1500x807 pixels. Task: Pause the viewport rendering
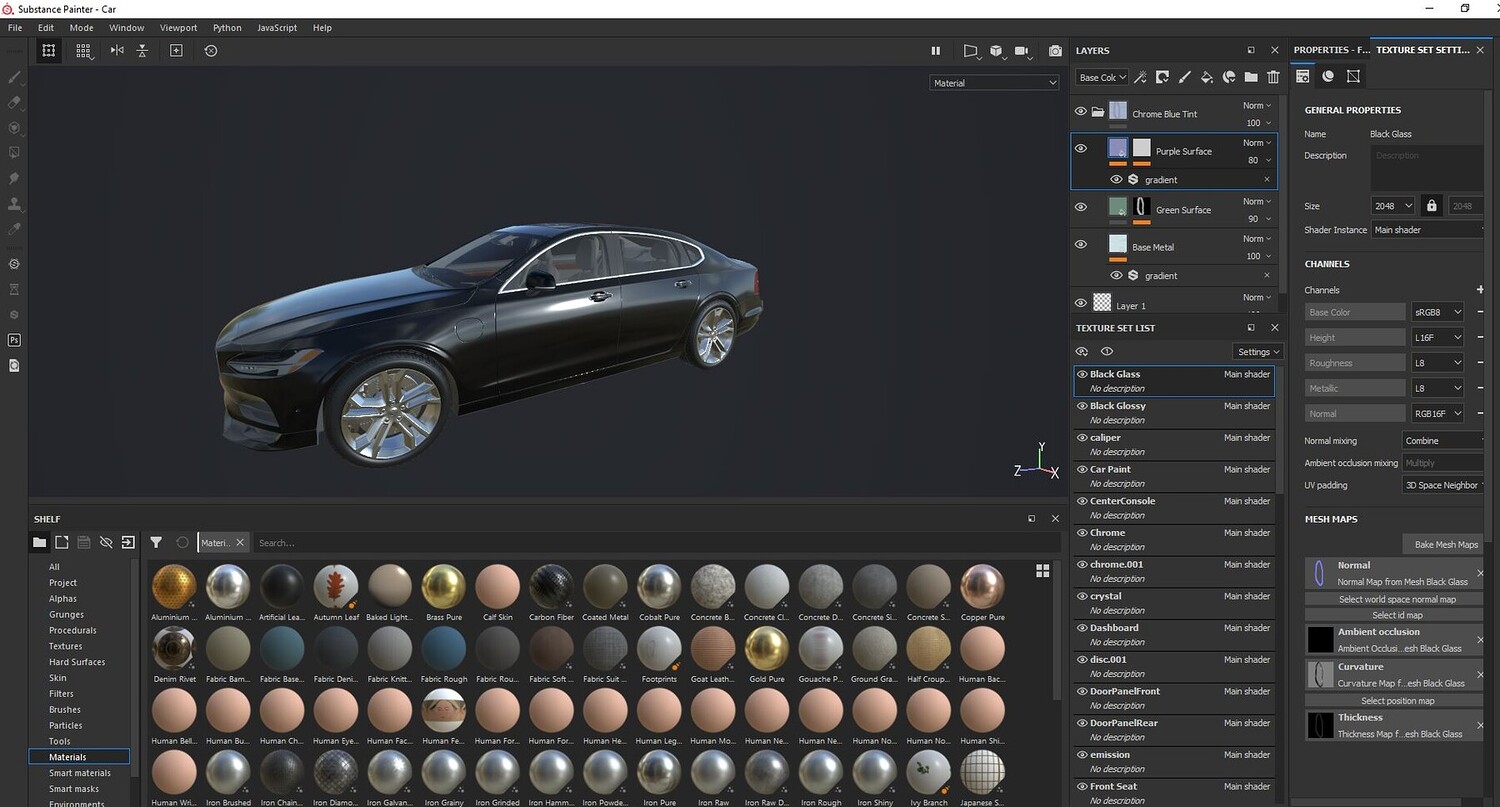936,50
